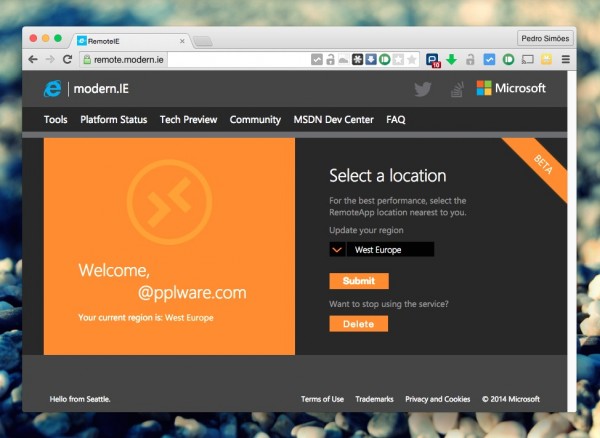Click the browser forward arrow
This screenshot has width=600, height=438.
coord(50,59)
